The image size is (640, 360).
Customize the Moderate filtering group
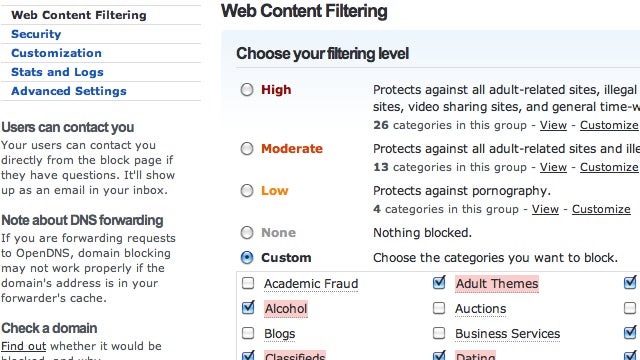tap(609, 167)
